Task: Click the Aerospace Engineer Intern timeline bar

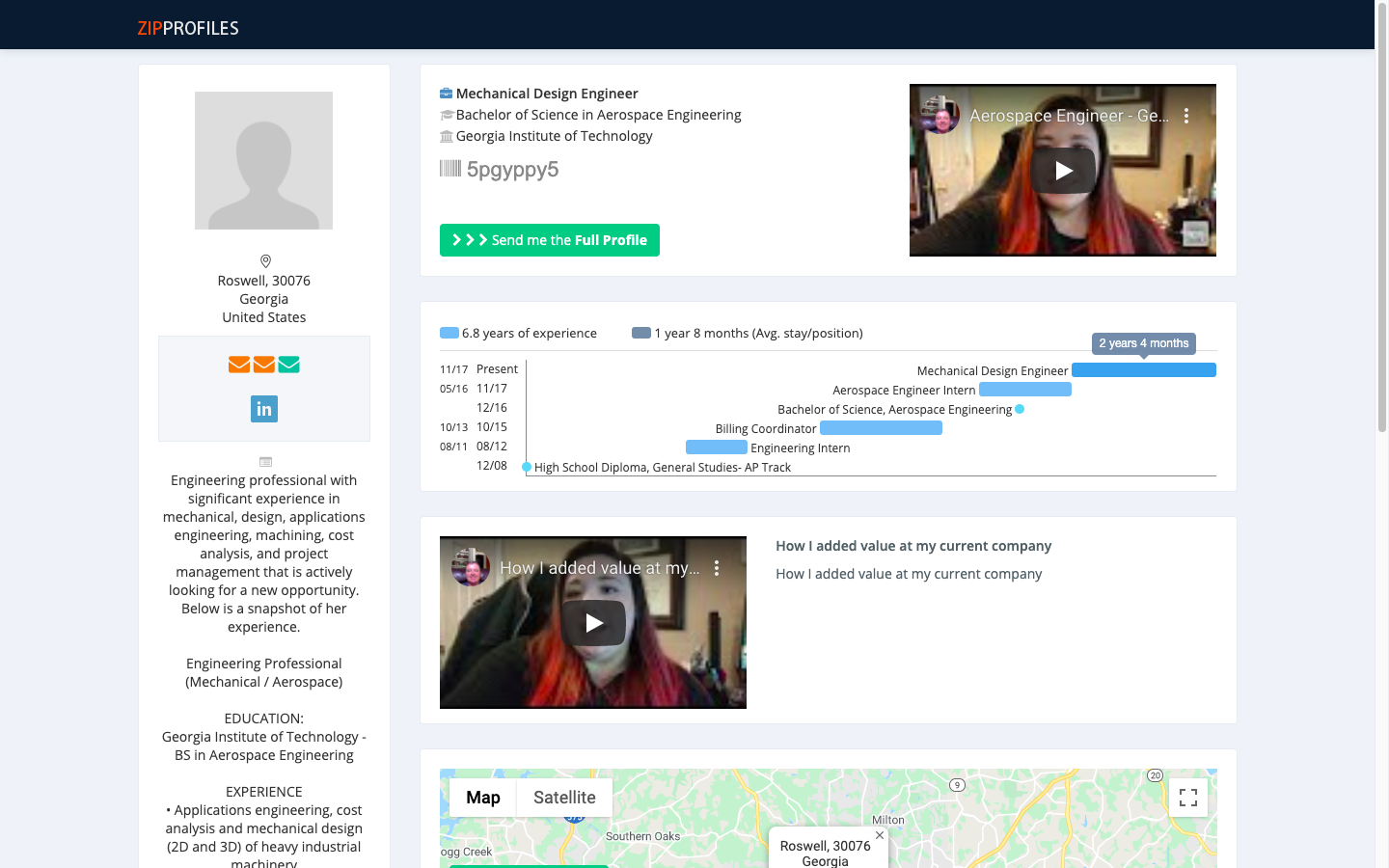Action: pyautogui.click(x=1024, y=390)
